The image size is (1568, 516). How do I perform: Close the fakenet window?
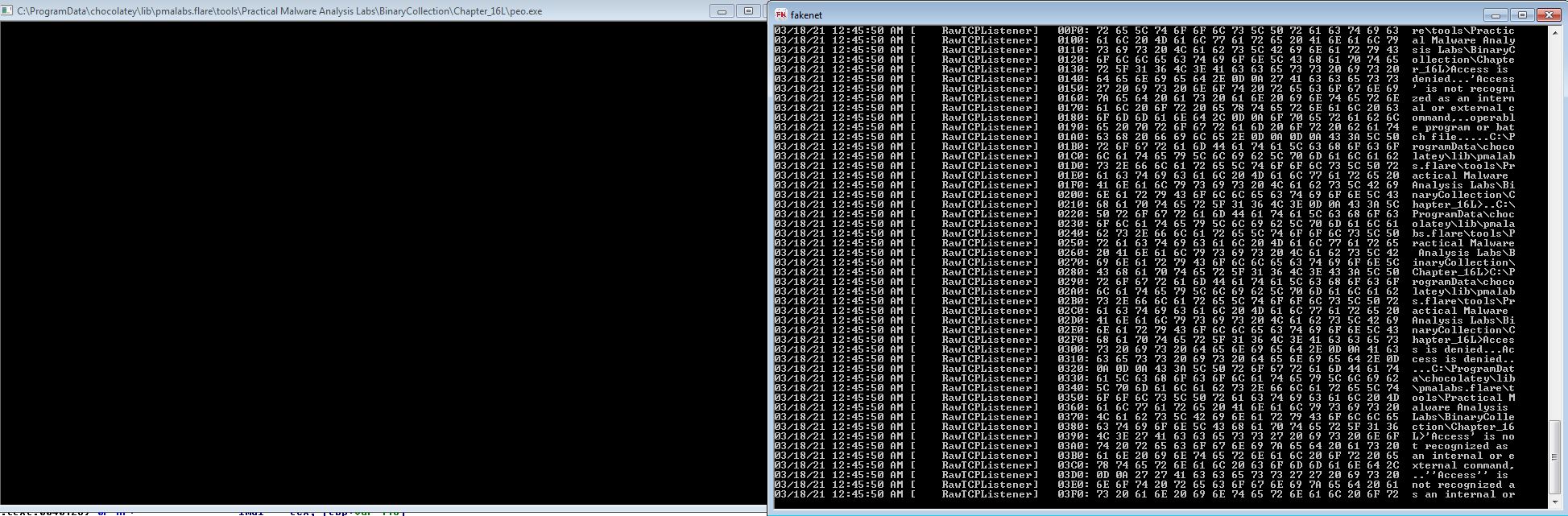tap(1549, 14)
